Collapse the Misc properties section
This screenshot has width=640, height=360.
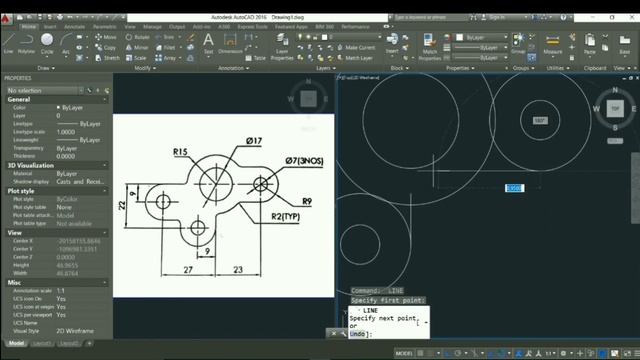104,282
